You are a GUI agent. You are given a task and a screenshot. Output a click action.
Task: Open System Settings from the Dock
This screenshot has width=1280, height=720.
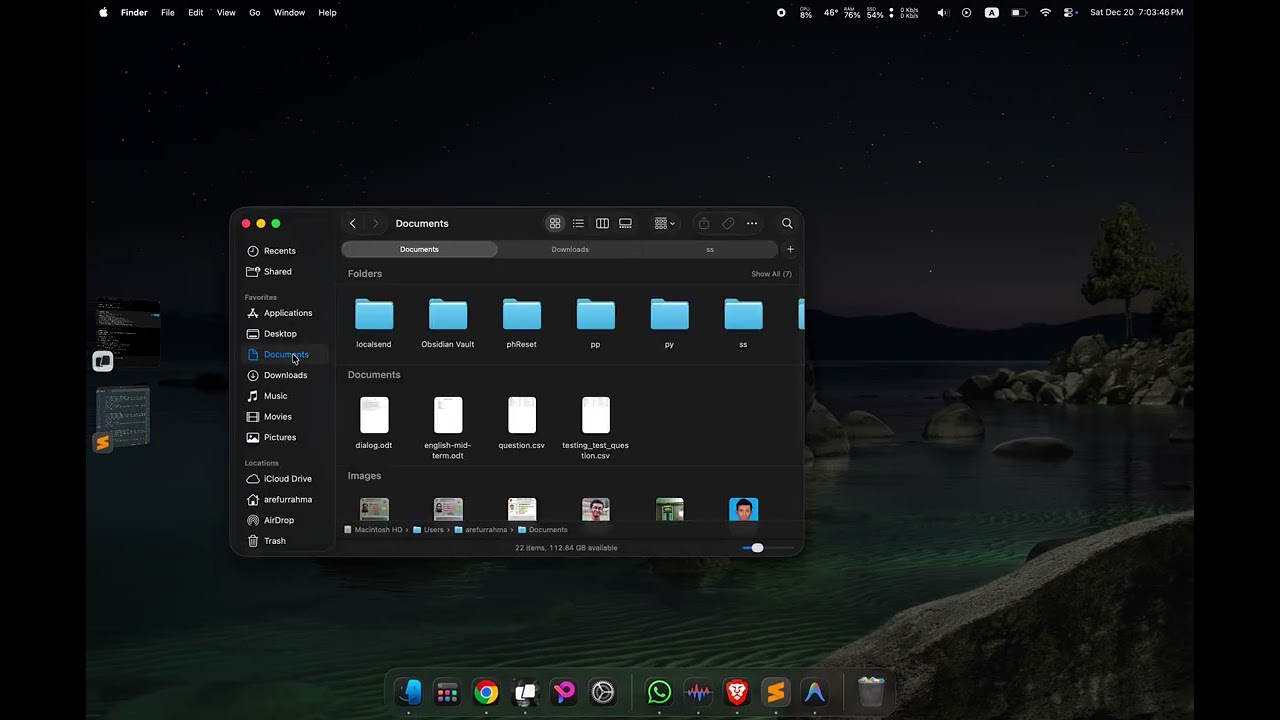tap(603, 692)
